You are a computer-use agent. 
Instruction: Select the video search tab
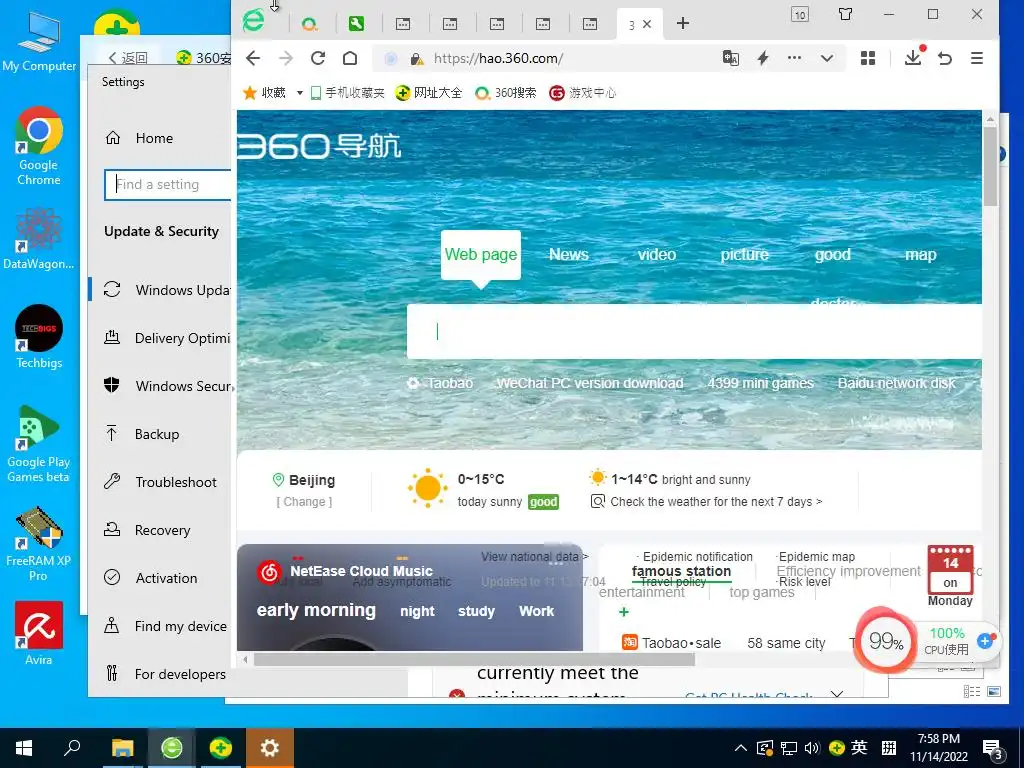(657, 255)
